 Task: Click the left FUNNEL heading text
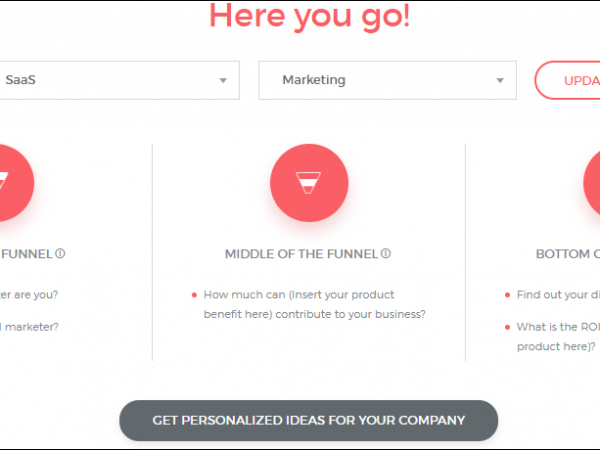pos(26,254)
